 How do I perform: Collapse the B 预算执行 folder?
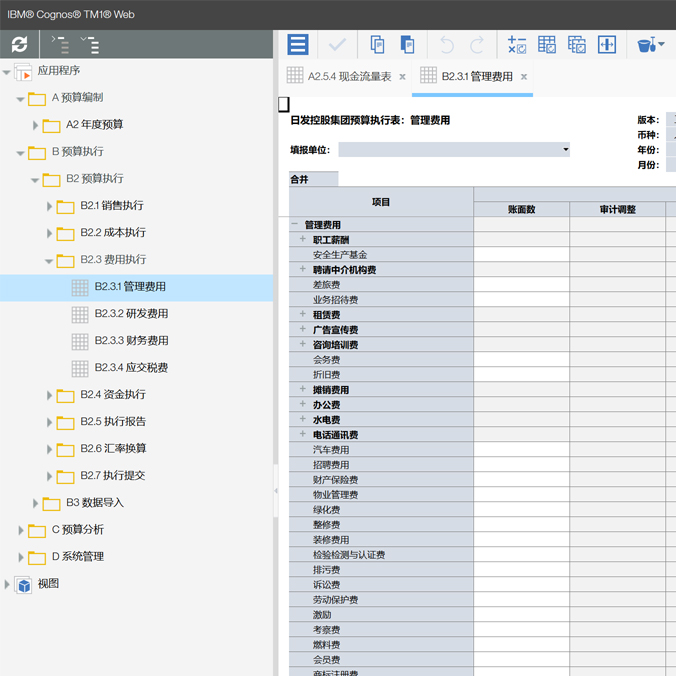20,153
